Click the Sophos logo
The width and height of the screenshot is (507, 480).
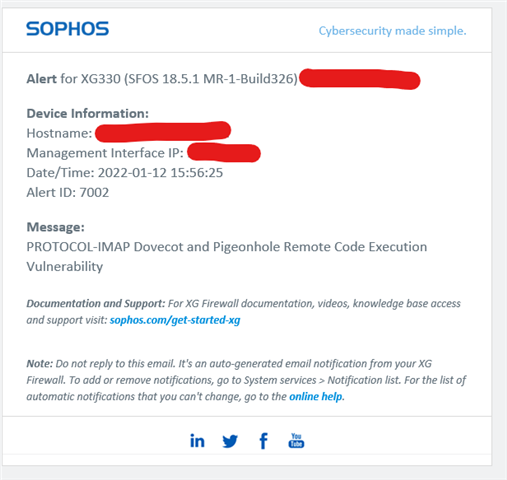tap(68, 29)
